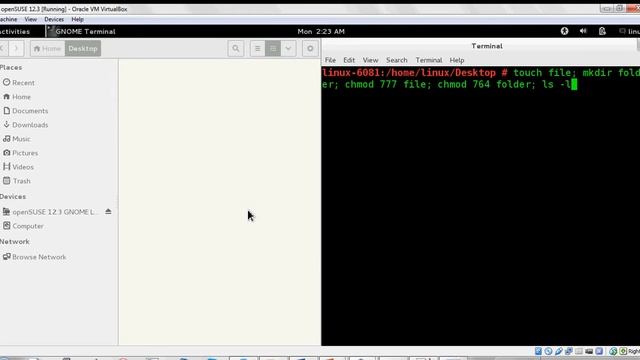The height and width of the screenshot is (360, 640).
Task: Click Browse Network in sidebar
Action: pos(35,257)
